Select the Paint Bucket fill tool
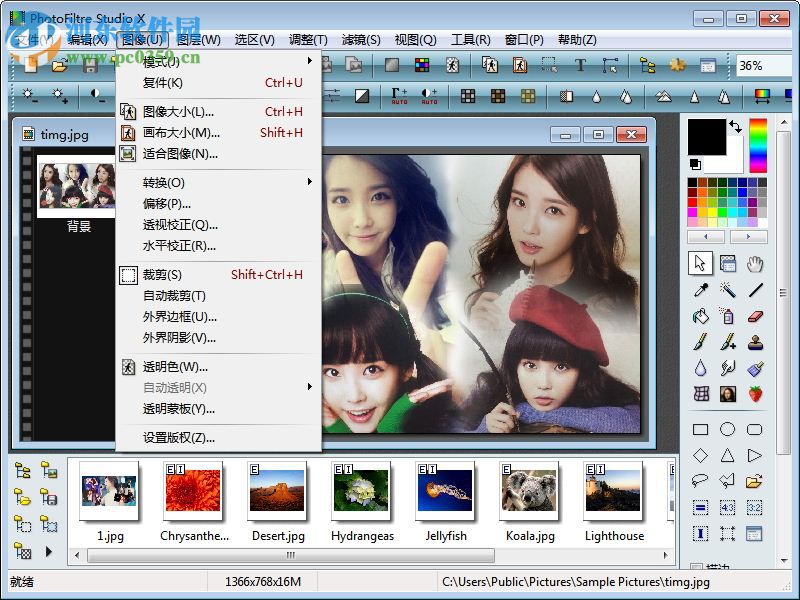This screenshot has height=600, width=800. (700, 318)
